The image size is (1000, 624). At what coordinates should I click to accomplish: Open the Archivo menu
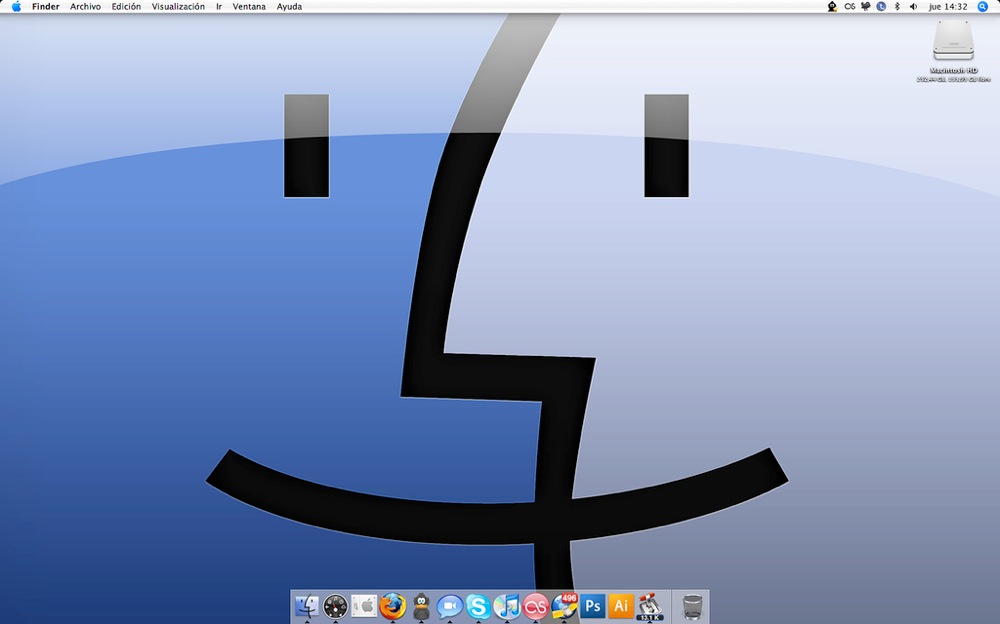pyautogui.click(x=85, y=6)
